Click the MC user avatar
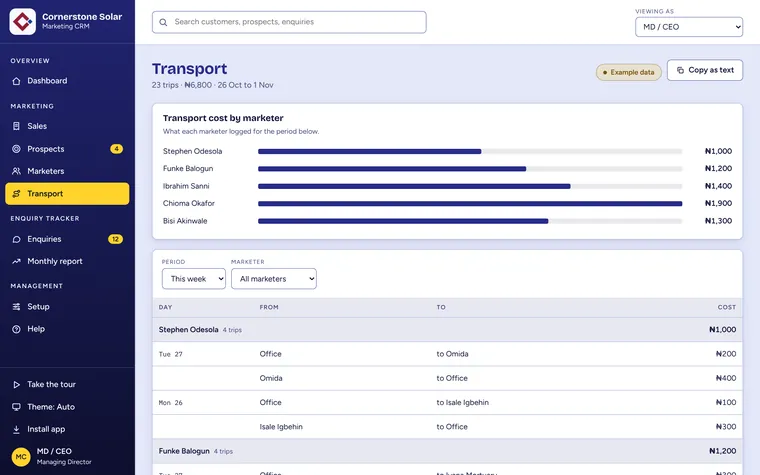The width and height of the screenshot is (760, 475). tap(21, 457)
